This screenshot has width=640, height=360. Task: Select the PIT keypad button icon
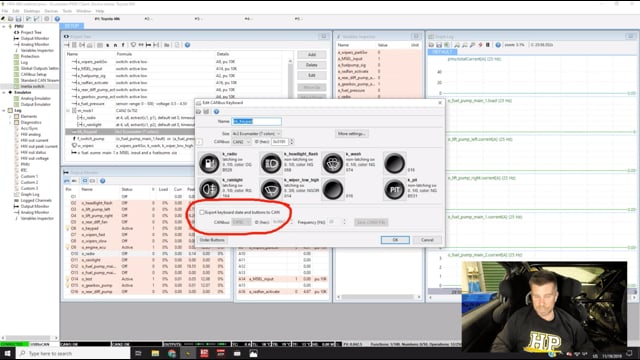pos(394,190)
